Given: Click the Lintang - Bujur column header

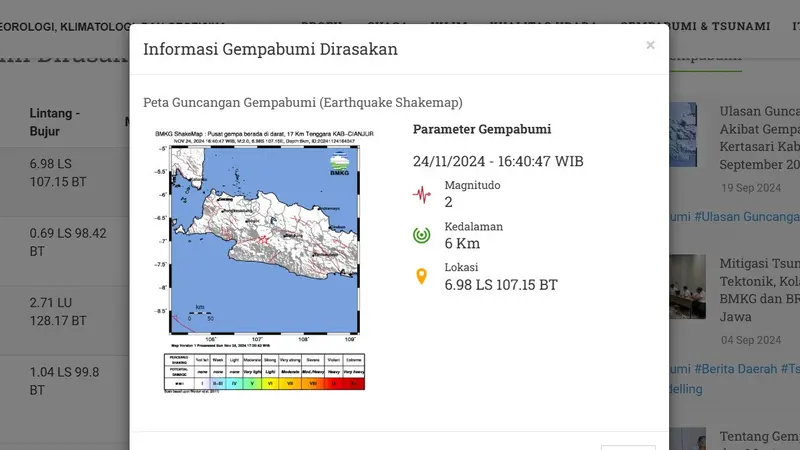Looking at the screenshot, I should pos(55,122).
